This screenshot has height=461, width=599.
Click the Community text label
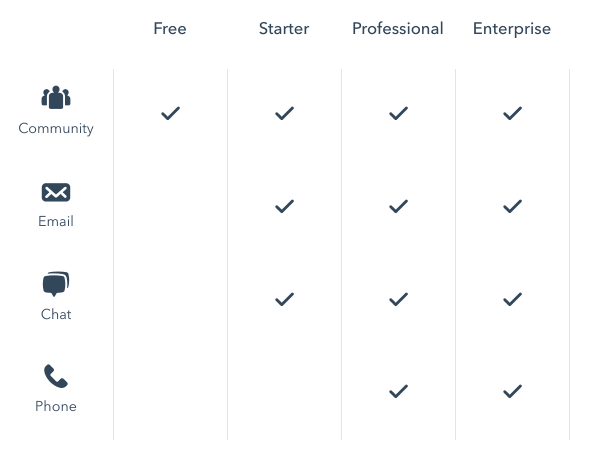[56, 129]
